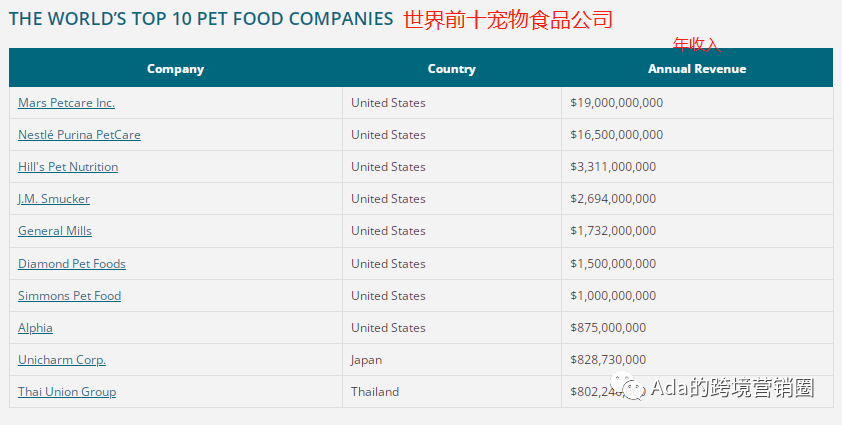Open the Alphia company link
Viewport: 842px width, 425px height.
pyautogui.click(x=35, y=328)
